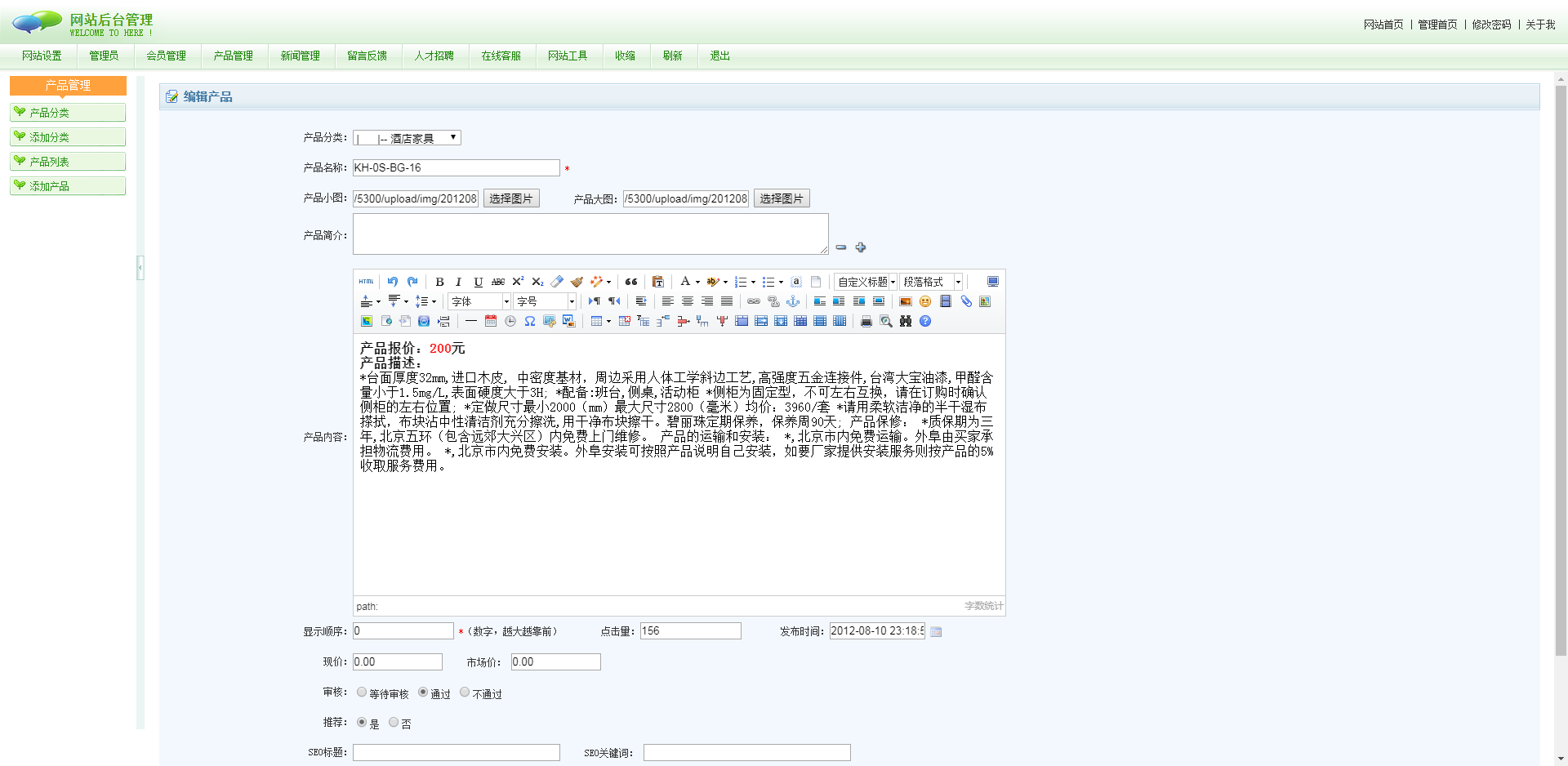The image size is (1568, 766).
Task: Open the 留言反馈 menu
Action: click(367, 56)
